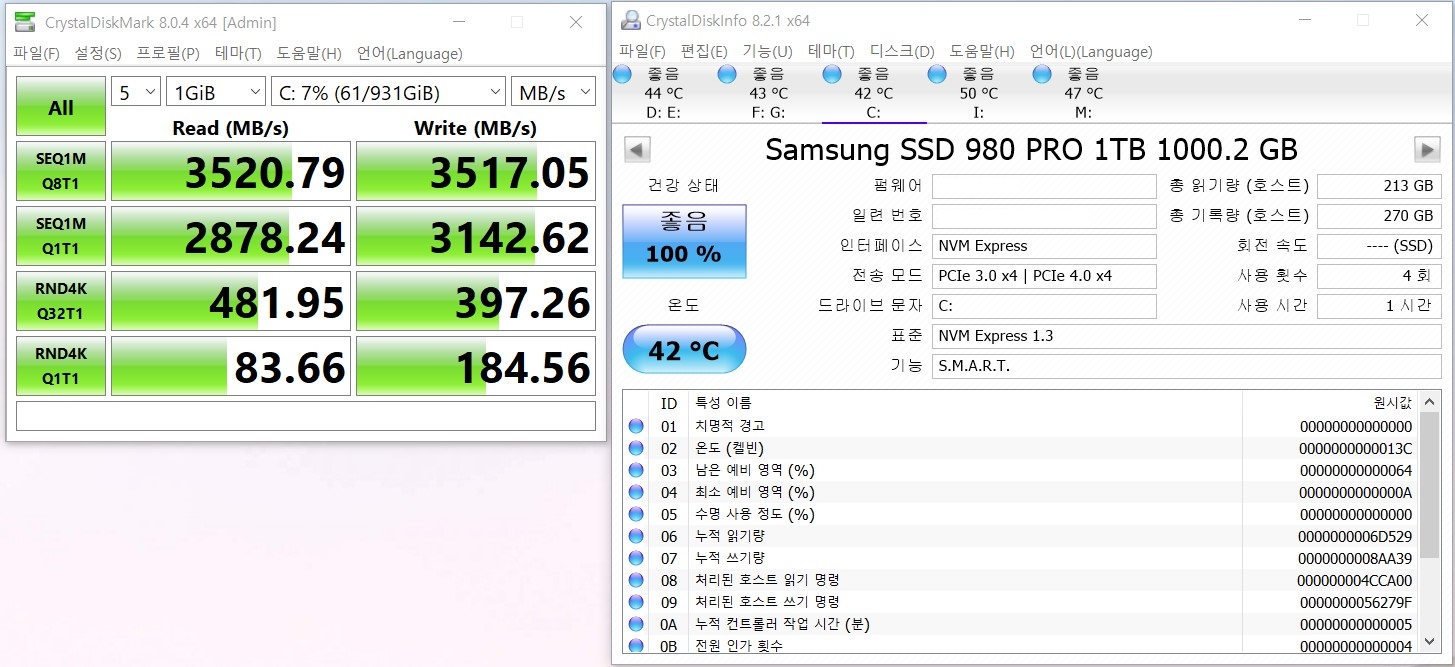Click the empty comment field in CrystalDiskMark
The image size is (1455, 667).
tap(306, 416)
